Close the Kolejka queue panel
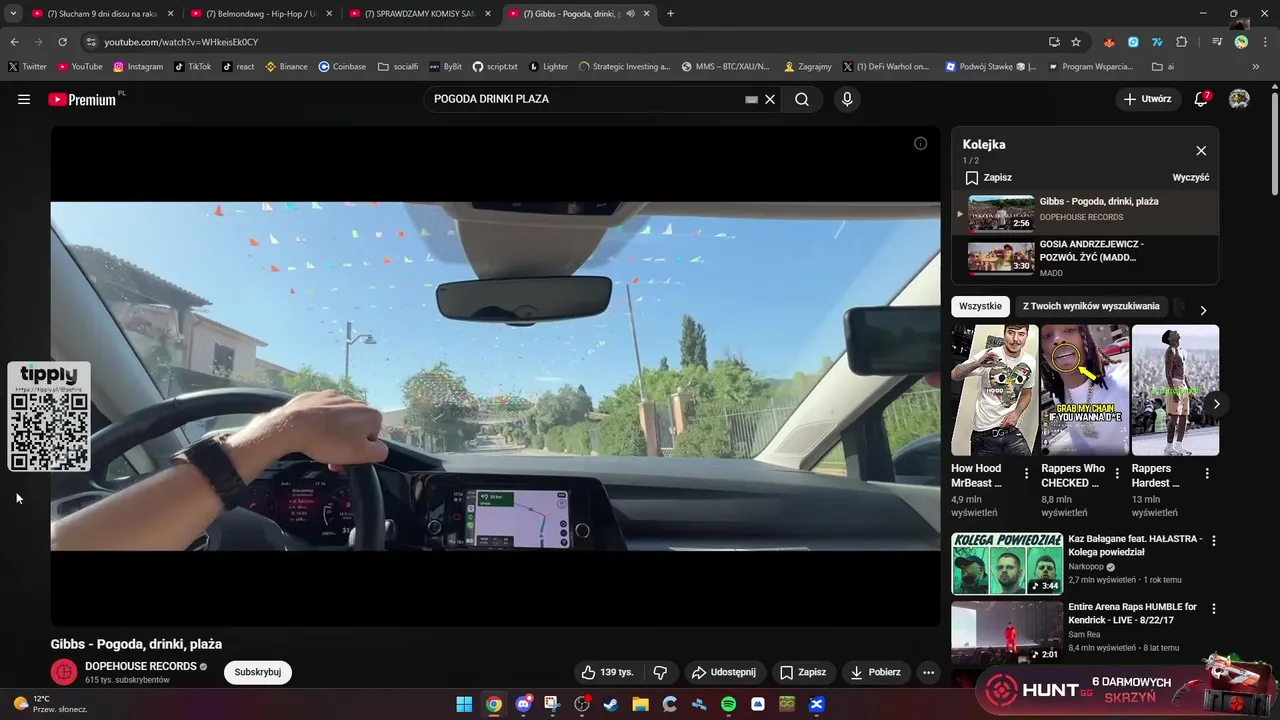Image resolution: width=1280 pixels, height=720 pixels. tap(1201, 151)
